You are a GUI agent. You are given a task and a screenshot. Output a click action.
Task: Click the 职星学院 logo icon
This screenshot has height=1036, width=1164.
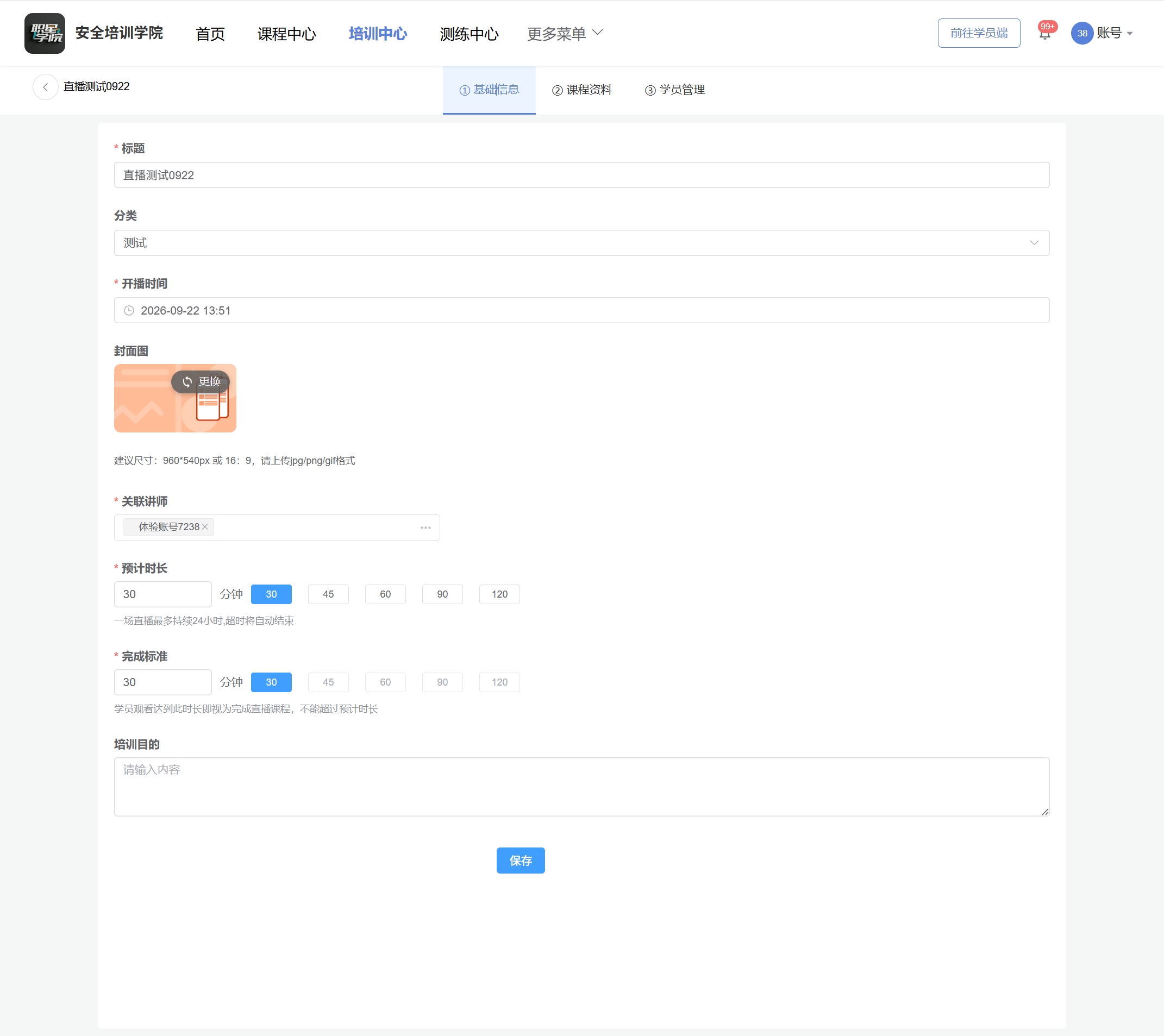tap(45, 33)
